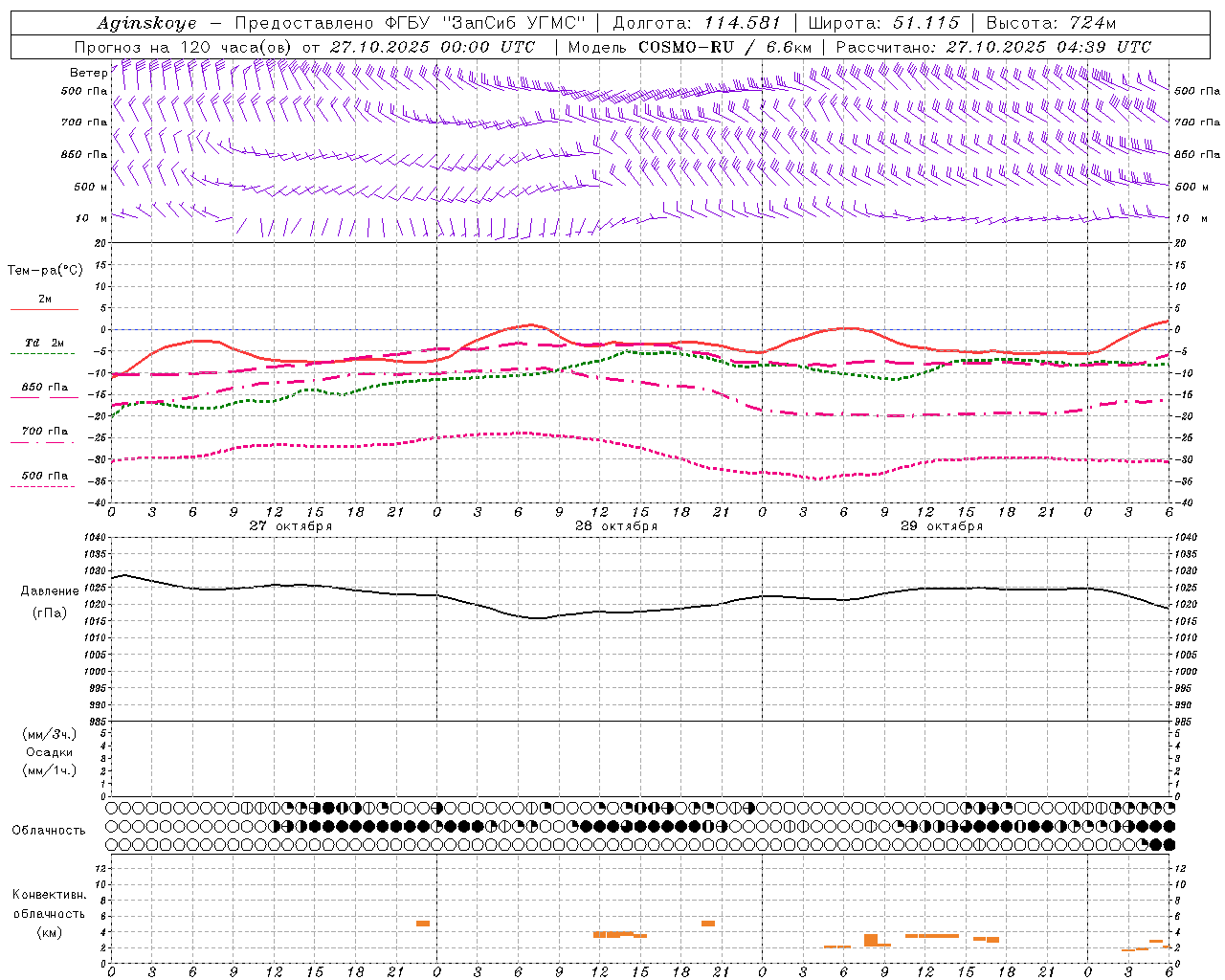Click the "(км)" kilometer unit label
This screenshot has width=1225, height=980.
(x=50, y=932)
